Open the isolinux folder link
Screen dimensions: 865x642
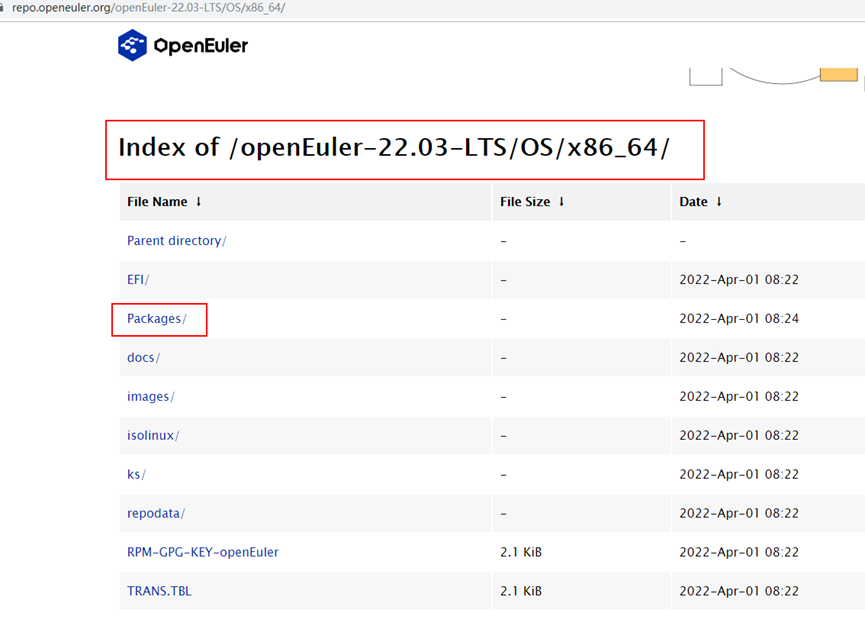(153, 436)
